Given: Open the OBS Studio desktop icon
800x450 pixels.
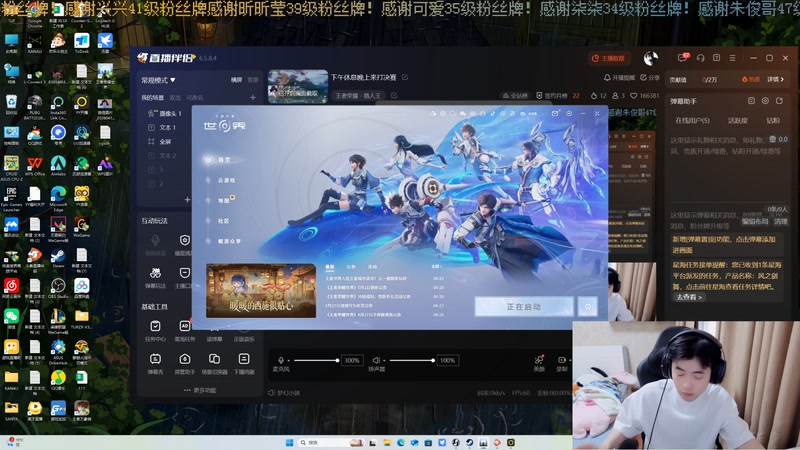Looking at the screenshot, I should (x=58, y=289).
